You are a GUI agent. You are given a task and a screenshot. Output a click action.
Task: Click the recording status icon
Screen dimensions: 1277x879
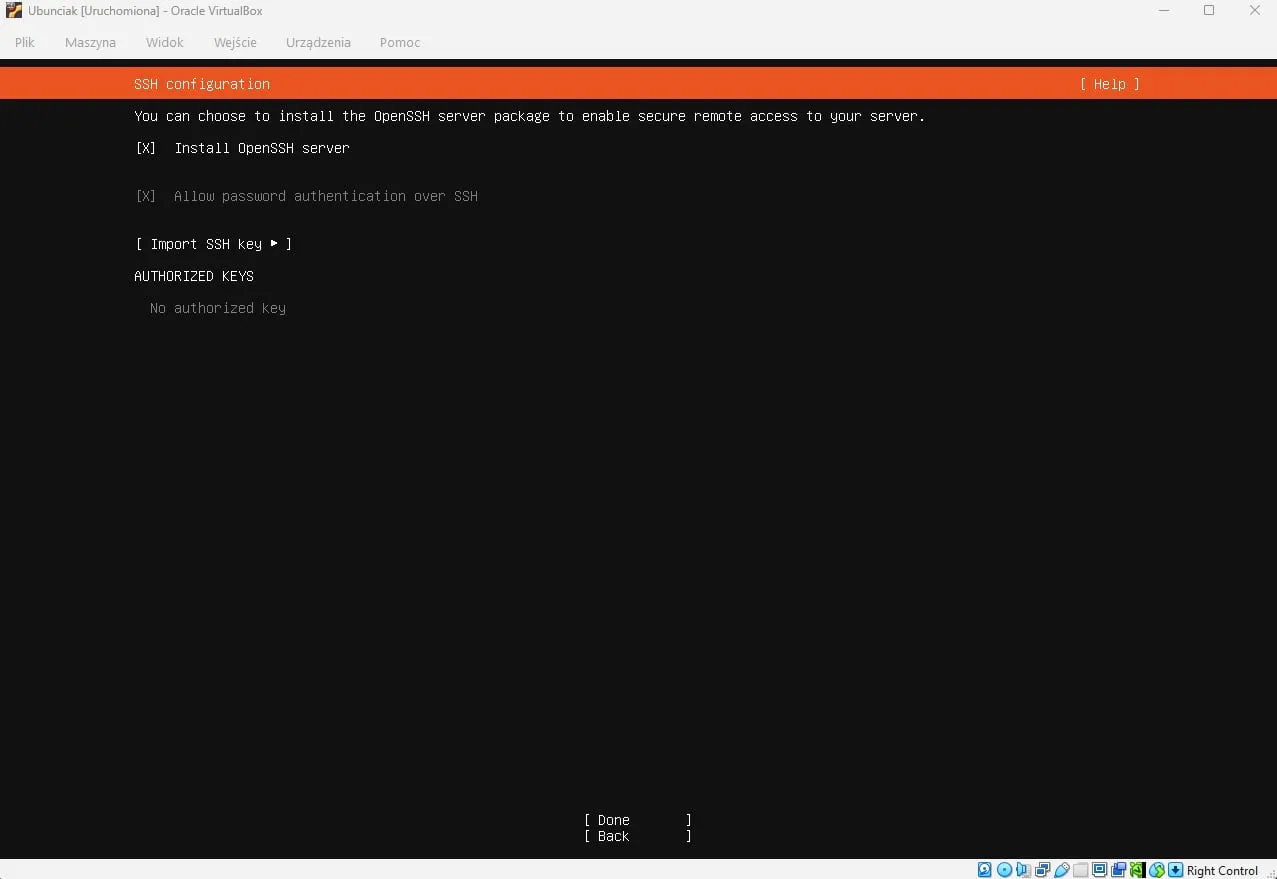tap(1118, 870)
